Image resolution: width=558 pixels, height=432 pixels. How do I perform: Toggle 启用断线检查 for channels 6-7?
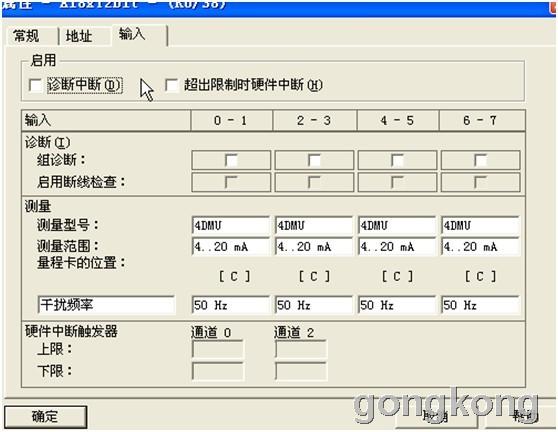pos(480,182)
